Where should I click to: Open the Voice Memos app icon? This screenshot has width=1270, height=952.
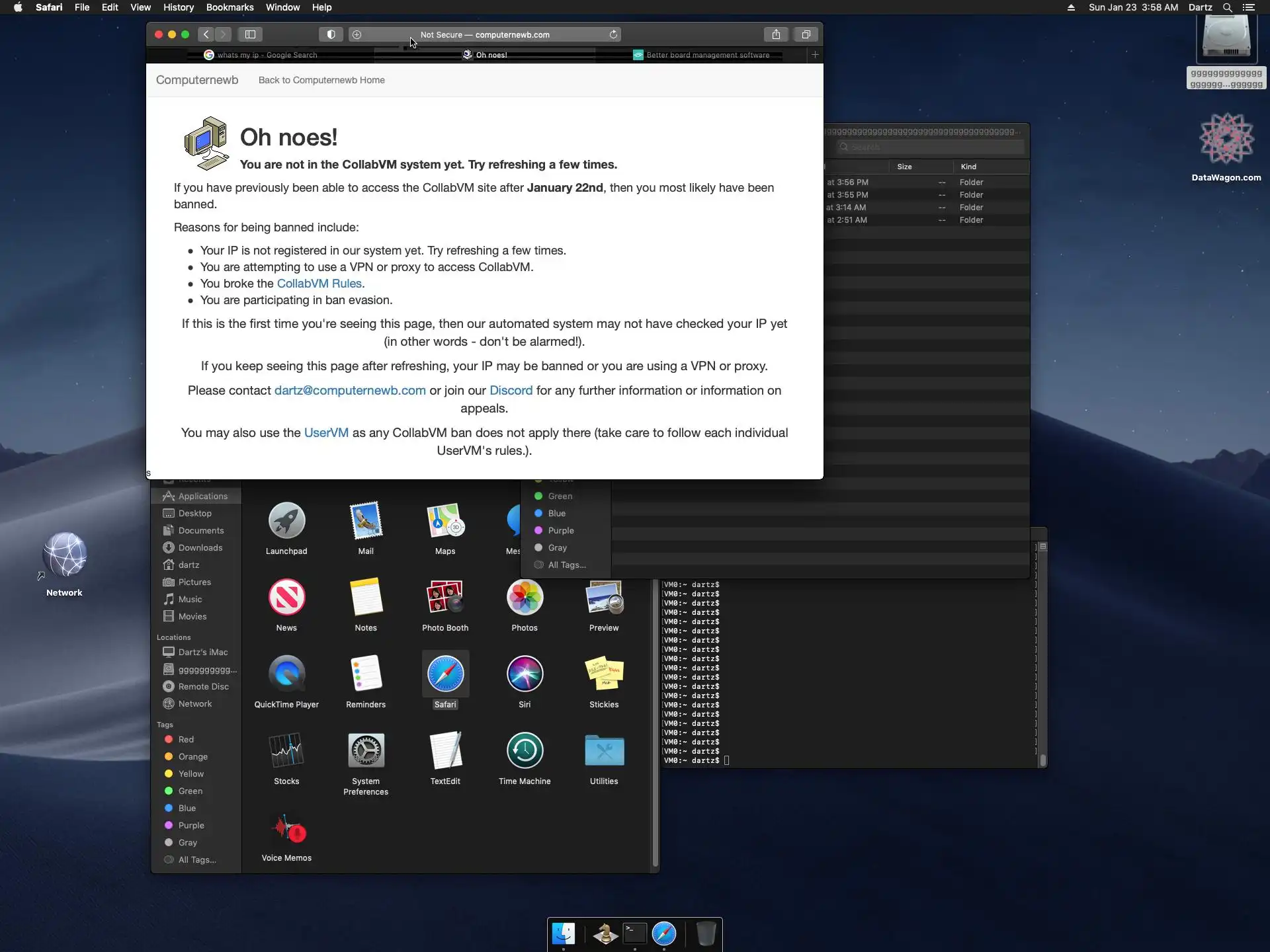tap(286, 828)
